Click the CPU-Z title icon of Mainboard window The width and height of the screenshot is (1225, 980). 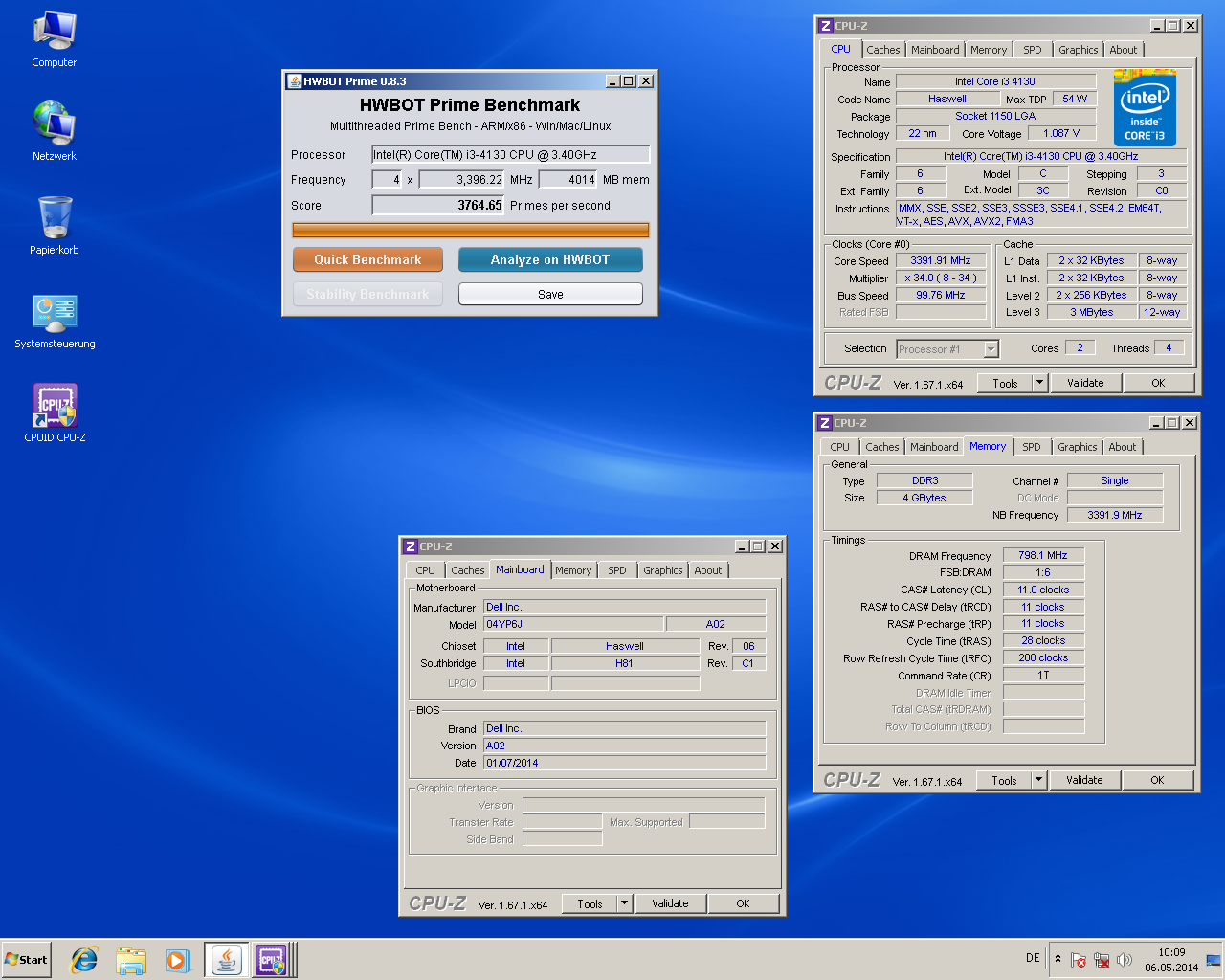(410, 546)
